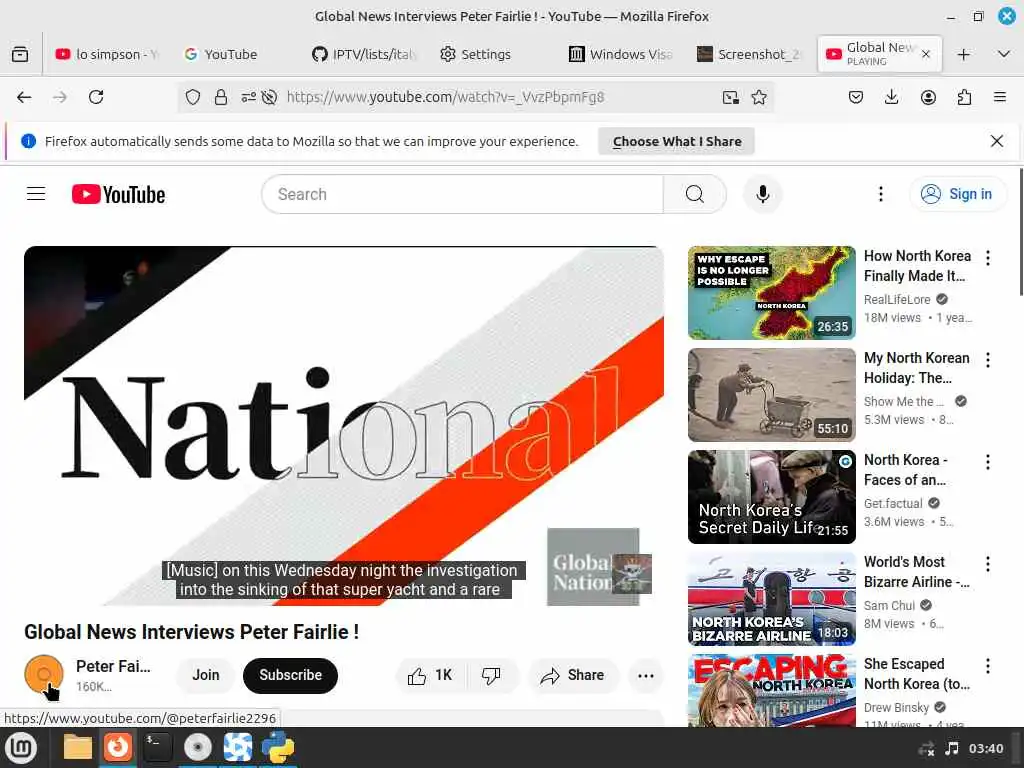Open the extensions puzzle icon
1024x768 pixels.
tap(964, 97)
